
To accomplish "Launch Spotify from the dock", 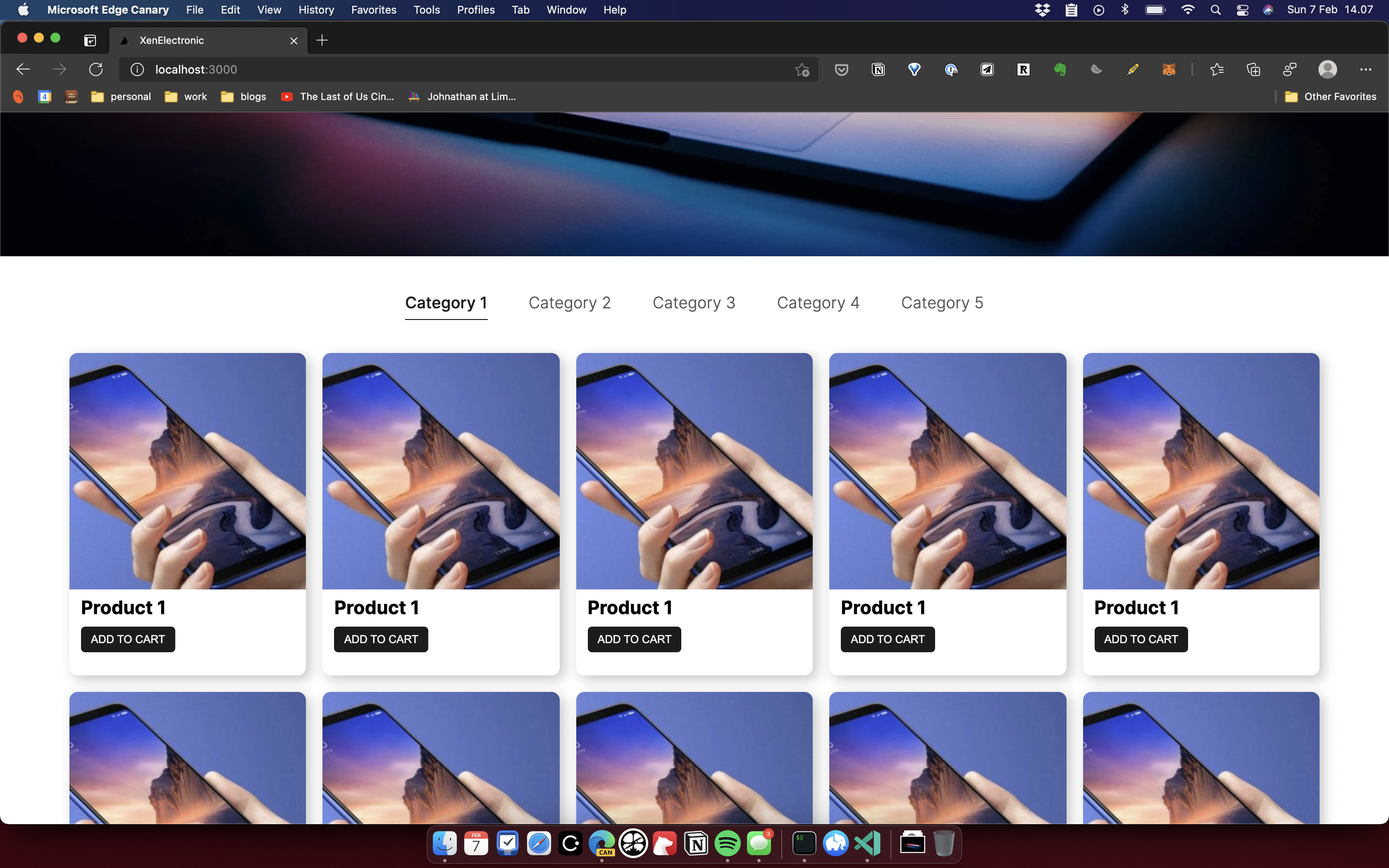I will 727,843.
